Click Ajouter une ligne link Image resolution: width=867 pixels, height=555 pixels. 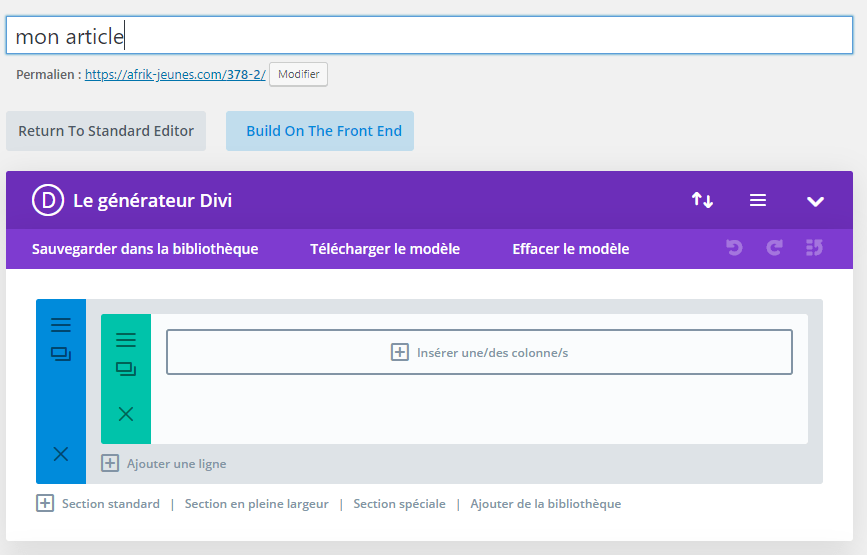coord(176,463)
